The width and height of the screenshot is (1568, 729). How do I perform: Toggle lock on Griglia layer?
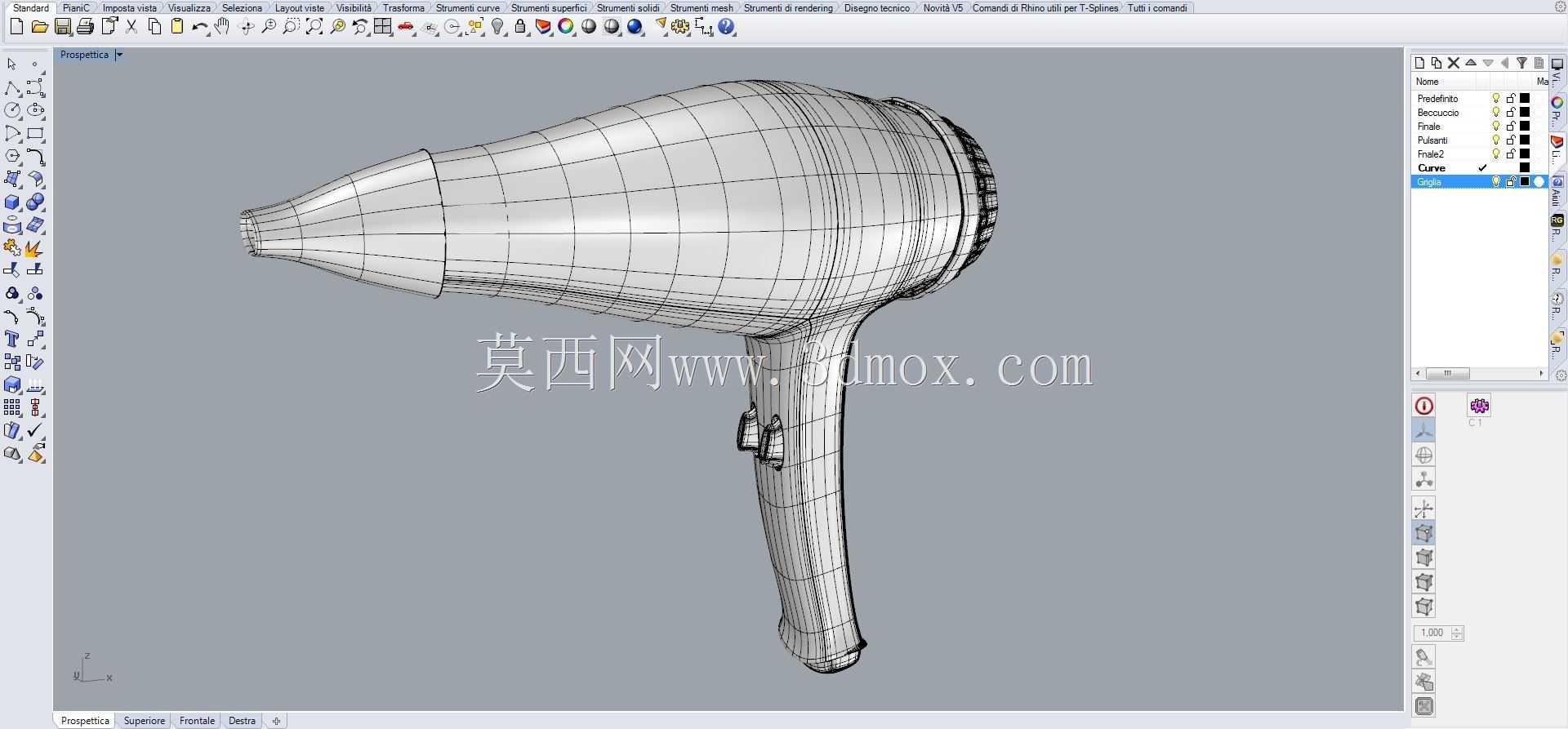[1511, 182]
